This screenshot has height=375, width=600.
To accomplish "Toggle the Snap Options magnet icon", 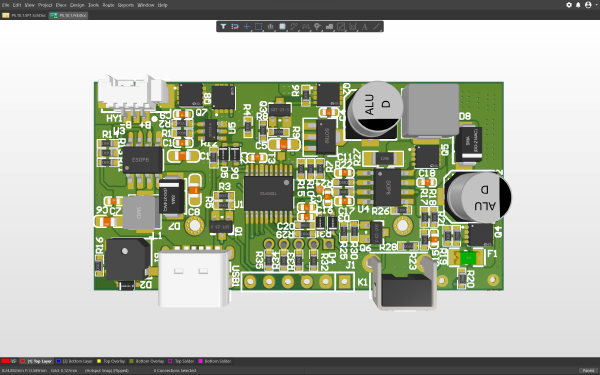I will click(235, 26).
